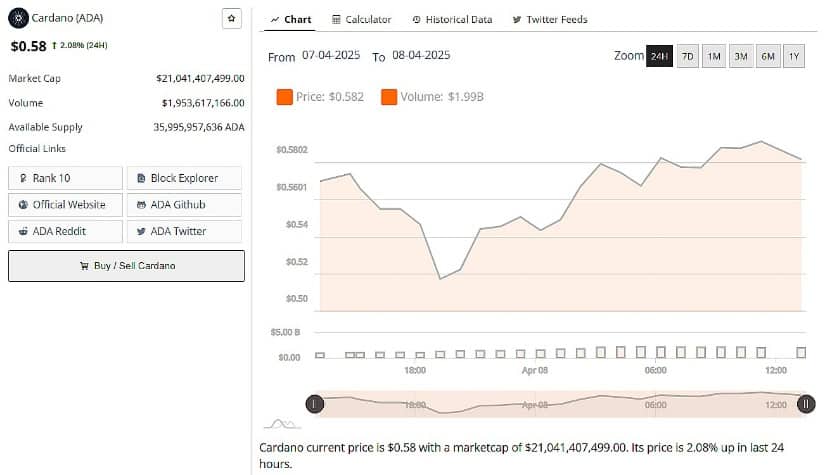Add Cardano to favorites with the star icon
The image size is (825, 475).
(232, 18)
